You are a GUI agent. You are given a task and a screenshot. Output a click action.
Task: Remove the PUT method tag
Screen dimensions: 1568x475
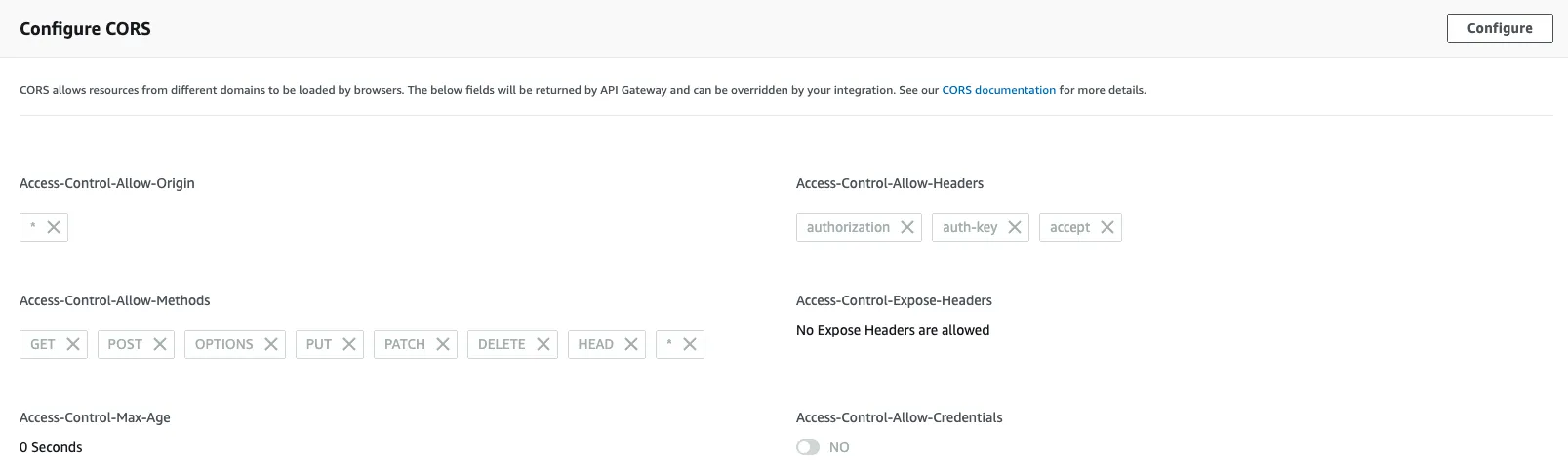349,344
